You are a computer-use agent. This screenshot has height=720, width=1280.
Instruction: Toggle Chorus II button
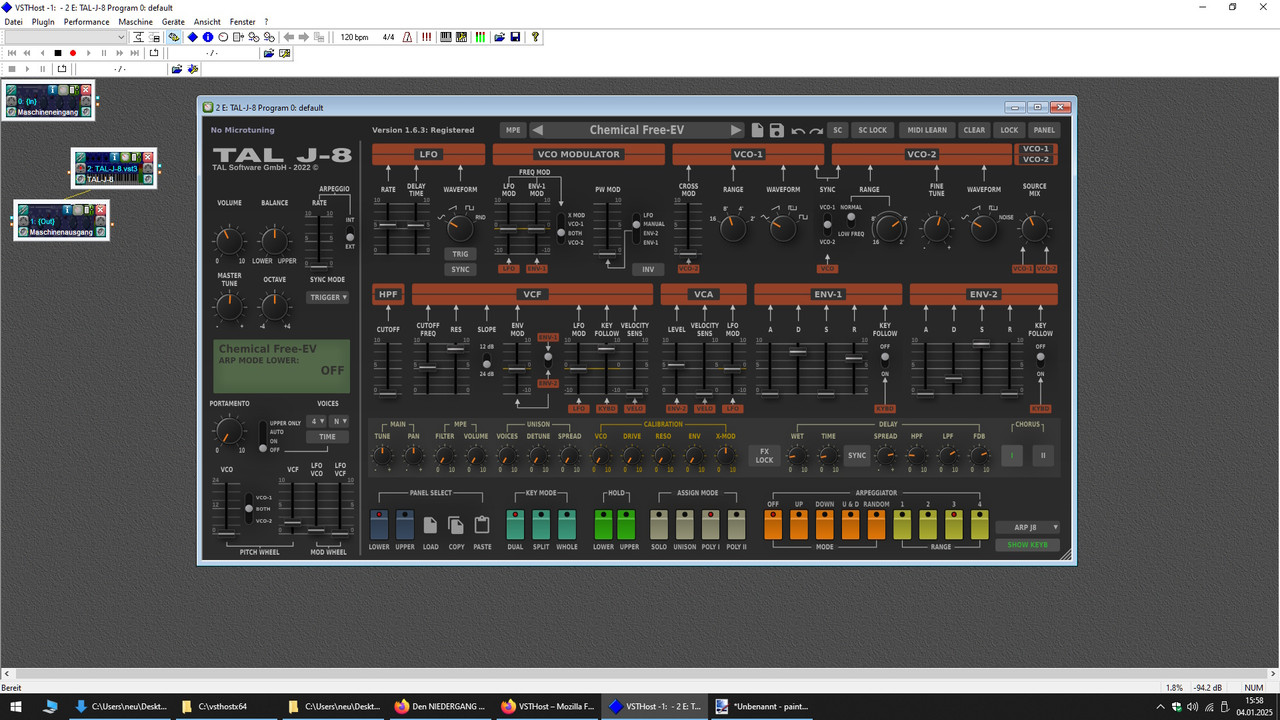point(1043,456)
